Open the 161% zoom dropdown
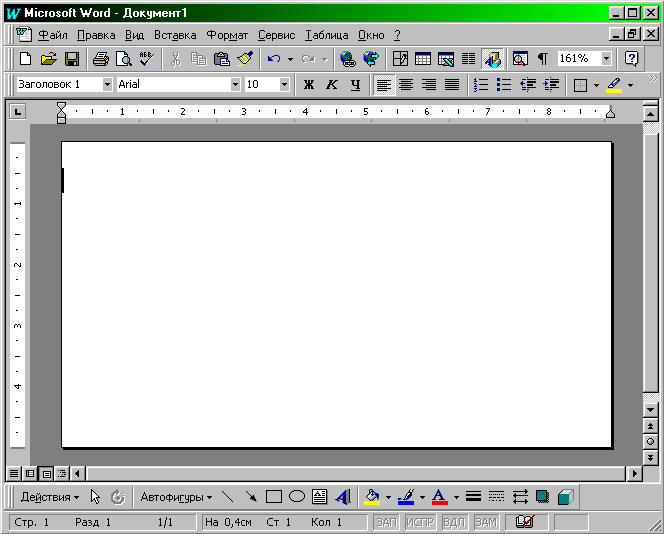Screen dimensions: 664x534 pos(606,59)
